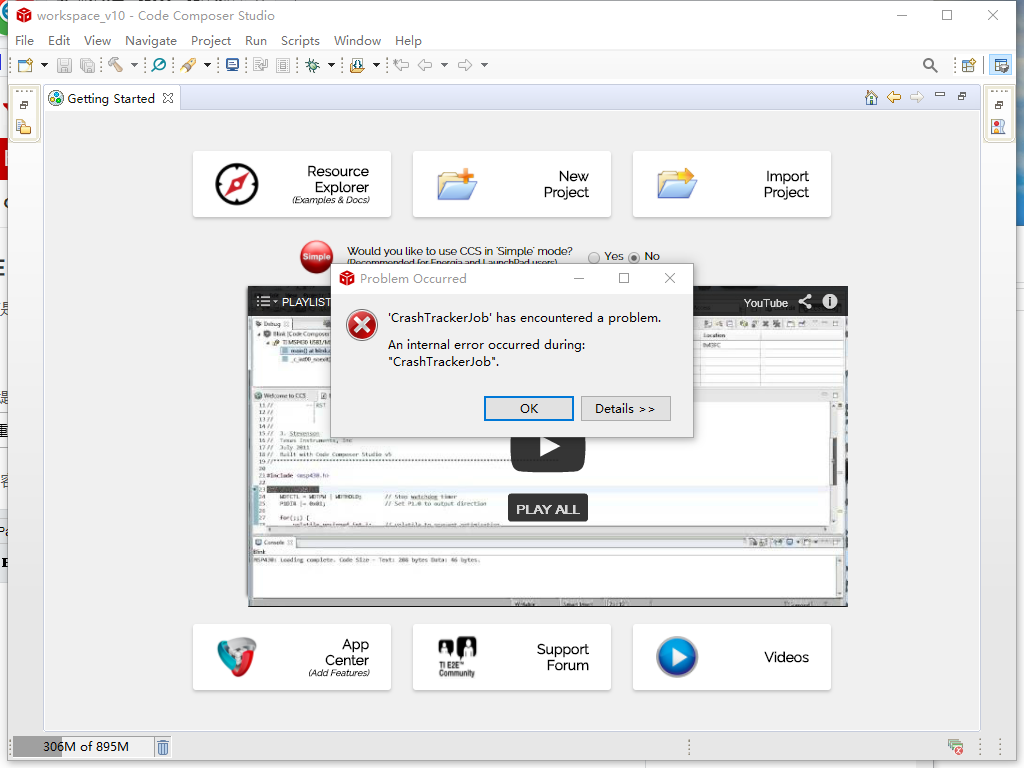Click the pen-nib toolbar icon
The width and height of the screenshot is (1024, 768).
[x=188, y=65]
